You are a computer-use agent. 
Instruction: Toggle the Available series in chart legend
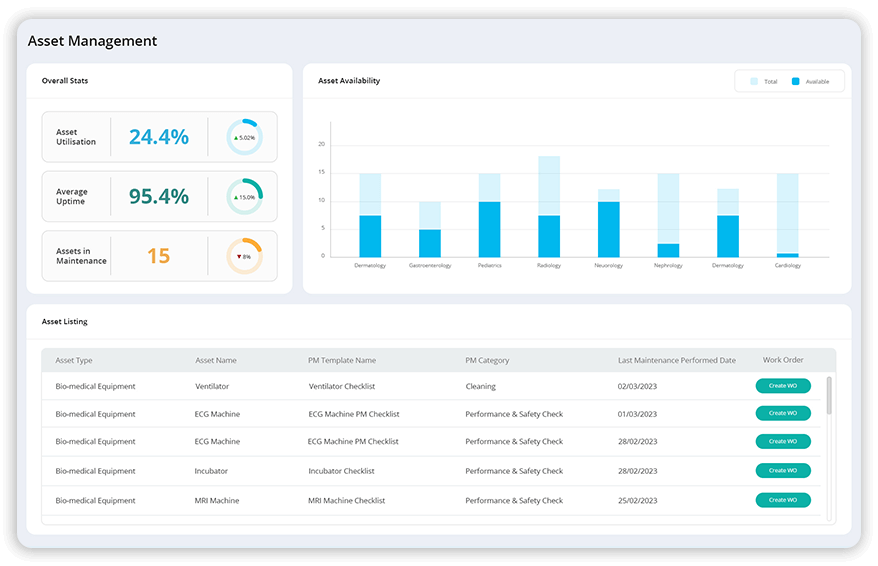[x=810, y=82]
